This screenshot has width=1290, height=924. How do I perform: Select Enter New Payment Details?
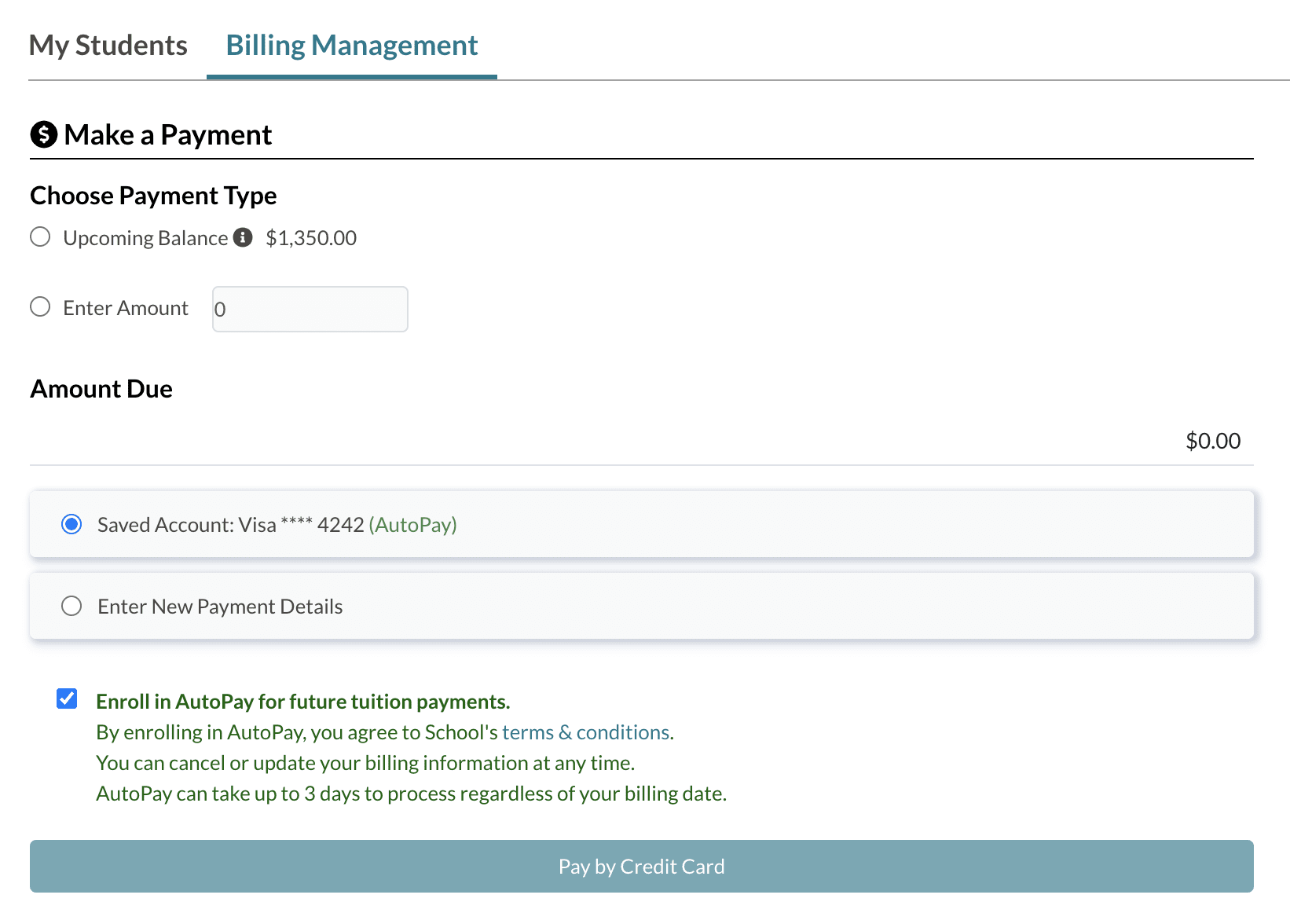[71, 606]
